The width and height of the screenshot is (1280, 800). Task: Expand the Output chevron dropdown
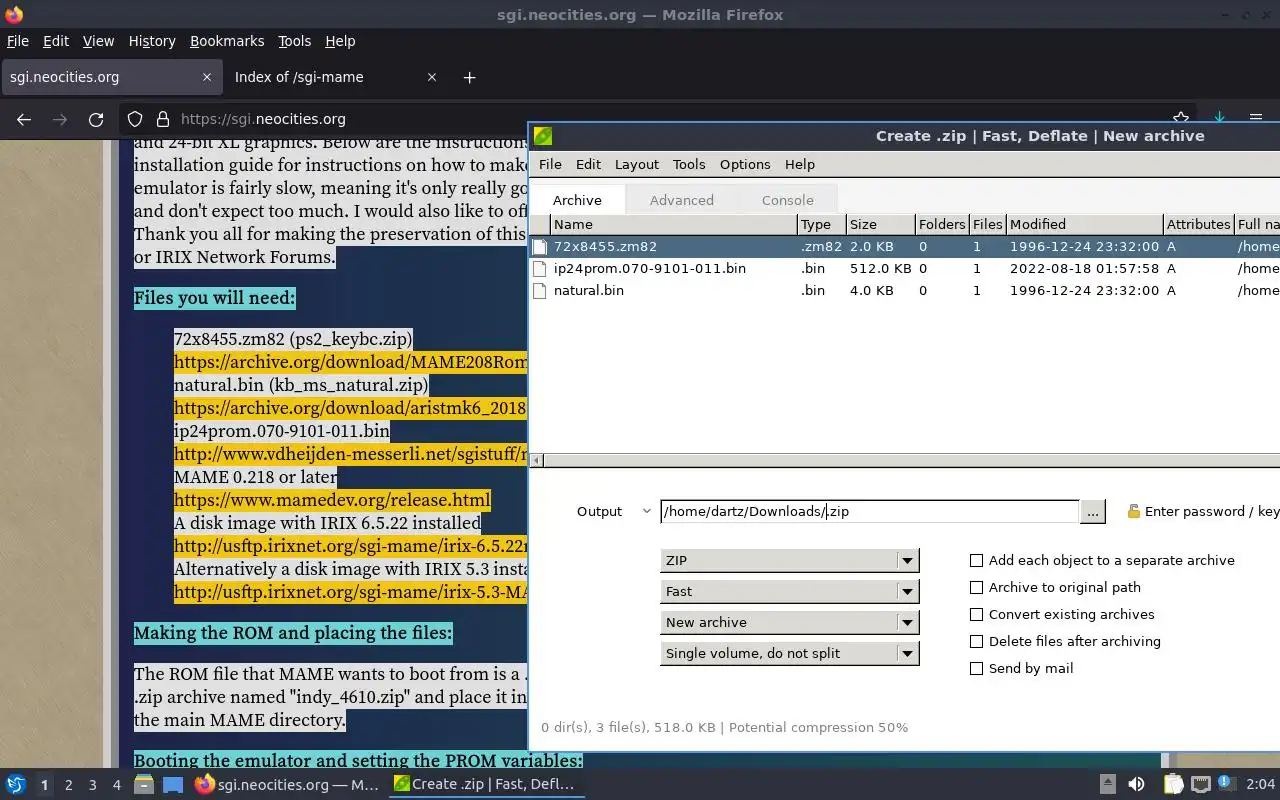tap(646, 511)
